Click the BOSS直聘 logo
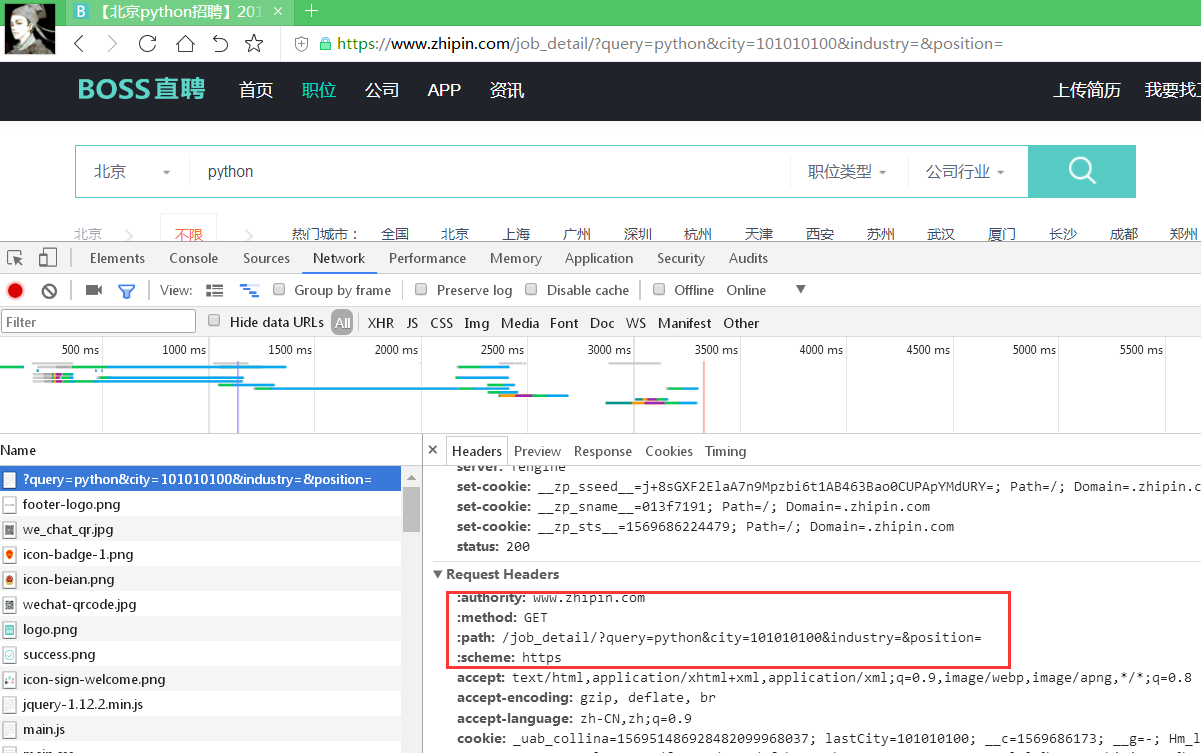Viewport: 1201px width, 753px height. (142, 90)
